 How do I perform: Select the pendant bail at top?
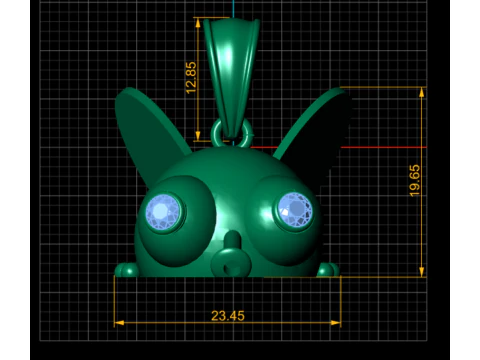[232, 77]
